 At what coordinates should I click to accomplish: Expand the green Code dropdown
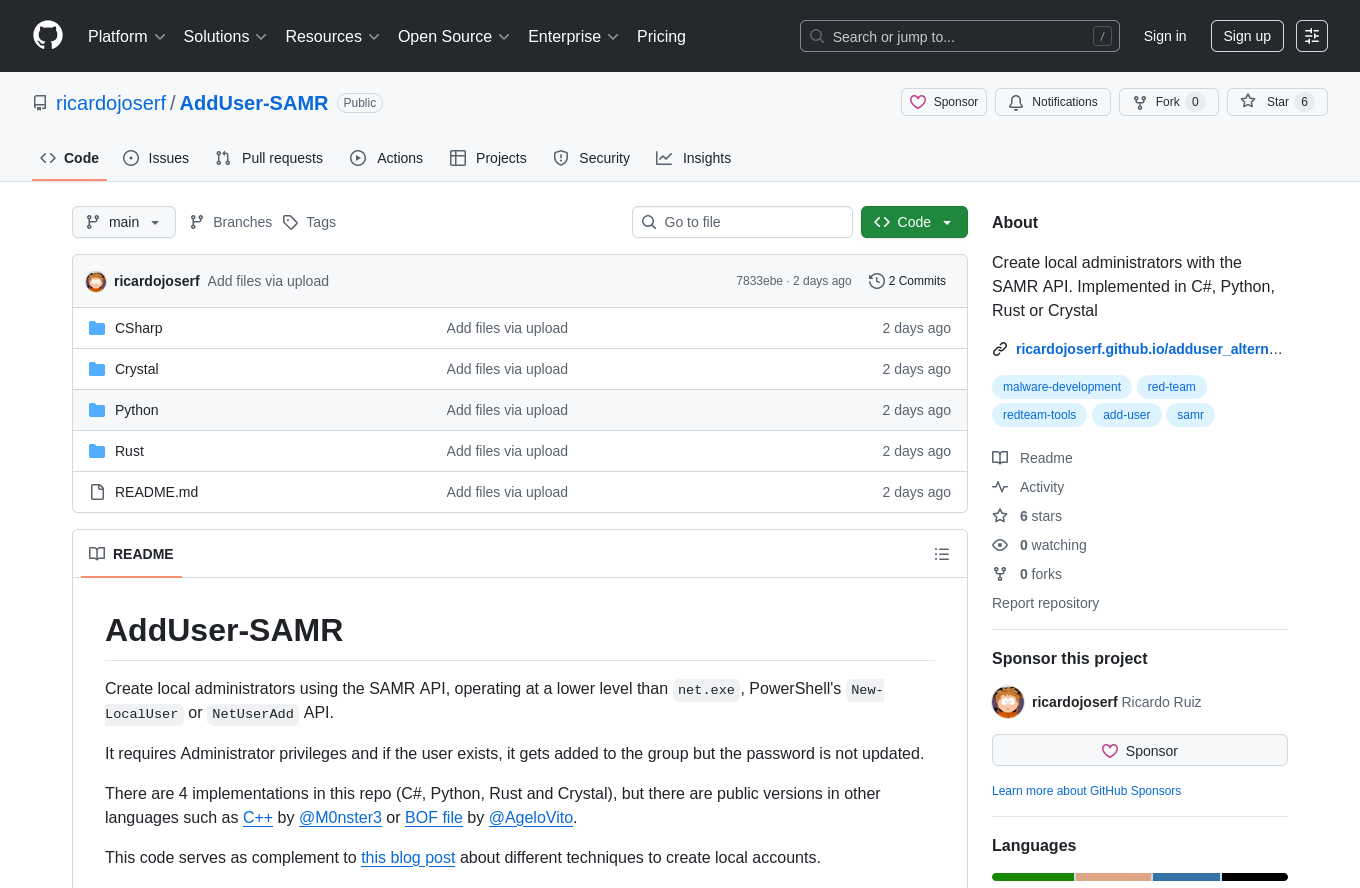click(x=913, y=222)
